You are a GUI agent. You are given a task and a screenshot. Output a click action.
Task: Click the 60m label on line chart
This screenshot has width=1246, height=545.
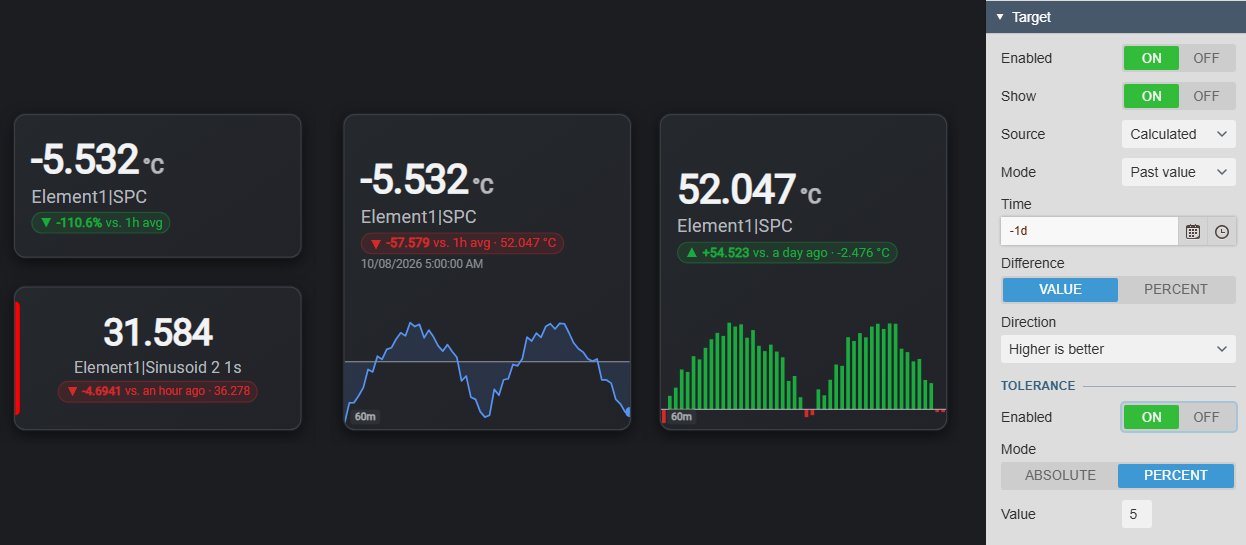pos(363,416)
